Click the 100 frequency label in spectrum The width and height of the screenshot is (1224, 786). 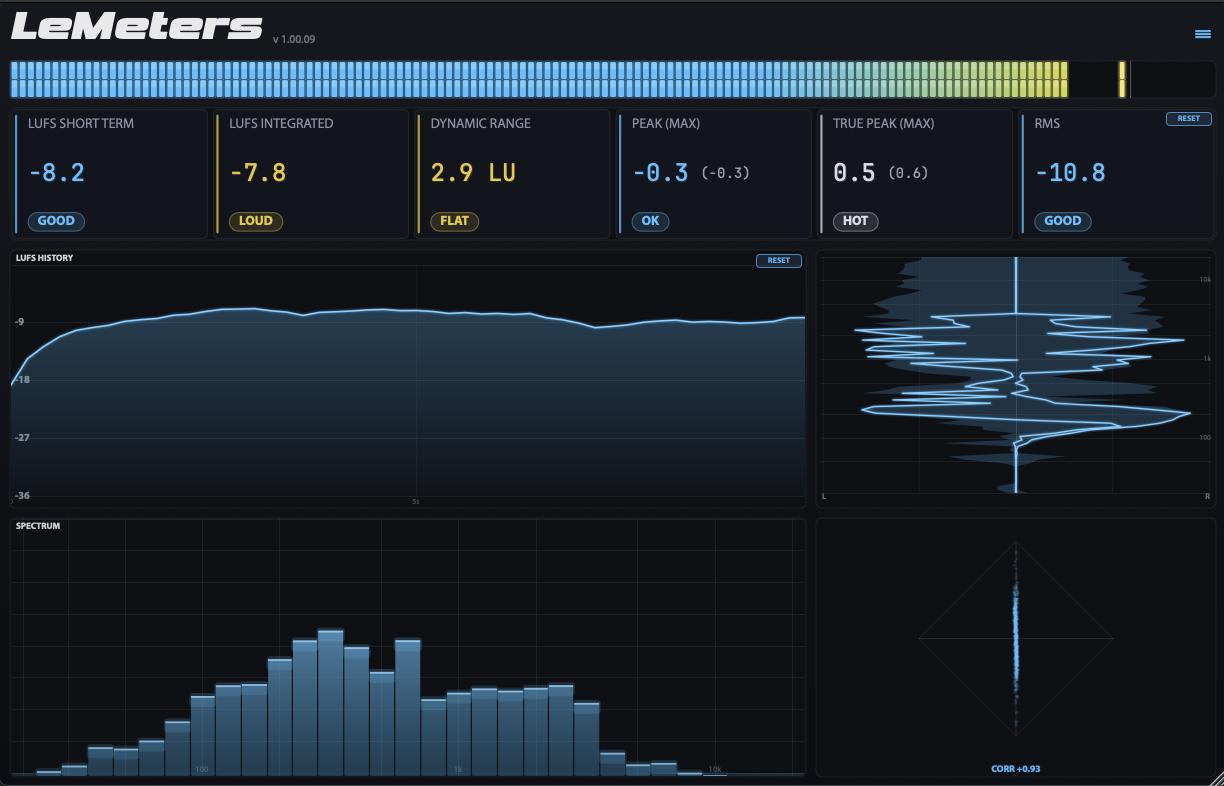coord(202,770)
